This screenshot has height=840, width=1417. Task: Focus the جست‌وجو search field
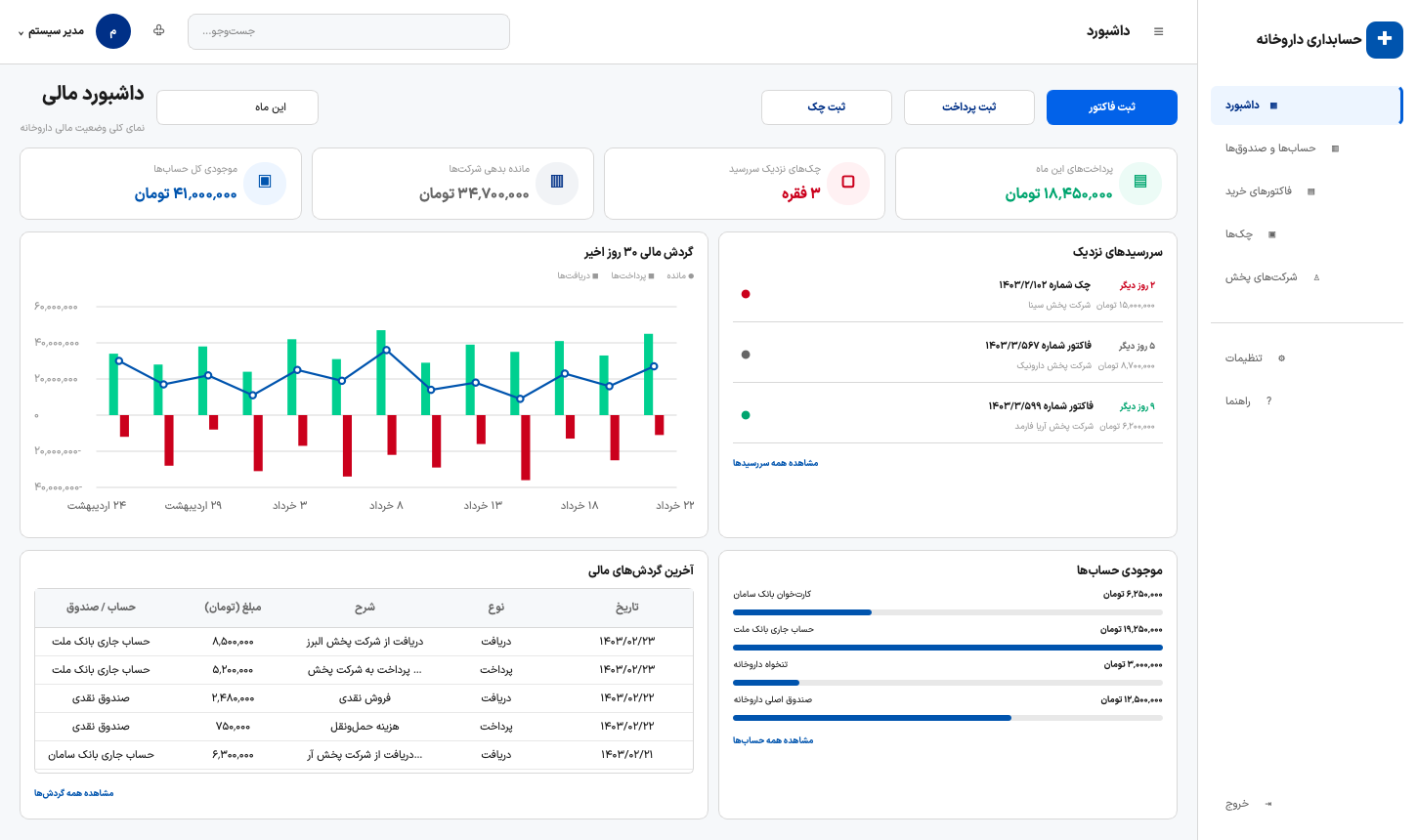point(349,31)
